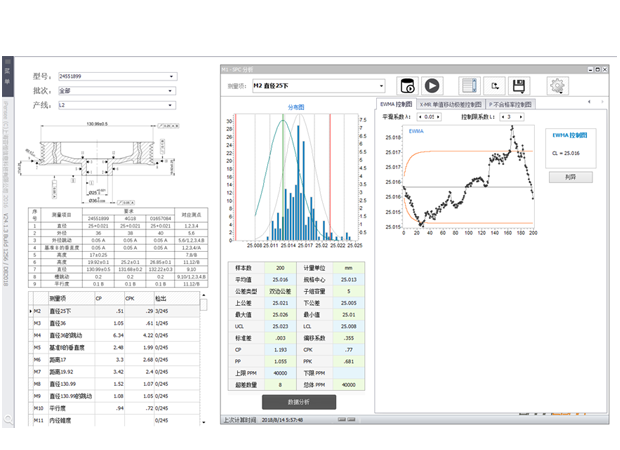620x450 pixels.
Task: Switch to P 不合格率控制图 tab
Action: [x=509, y=104]
